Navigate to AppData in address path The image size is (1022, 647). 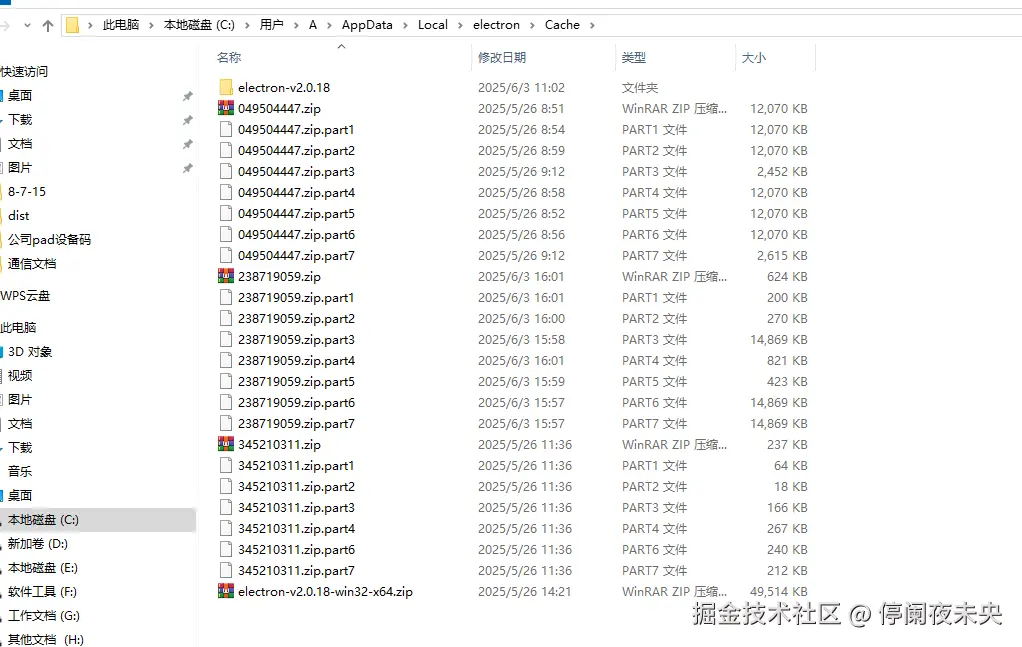(367, 25)
